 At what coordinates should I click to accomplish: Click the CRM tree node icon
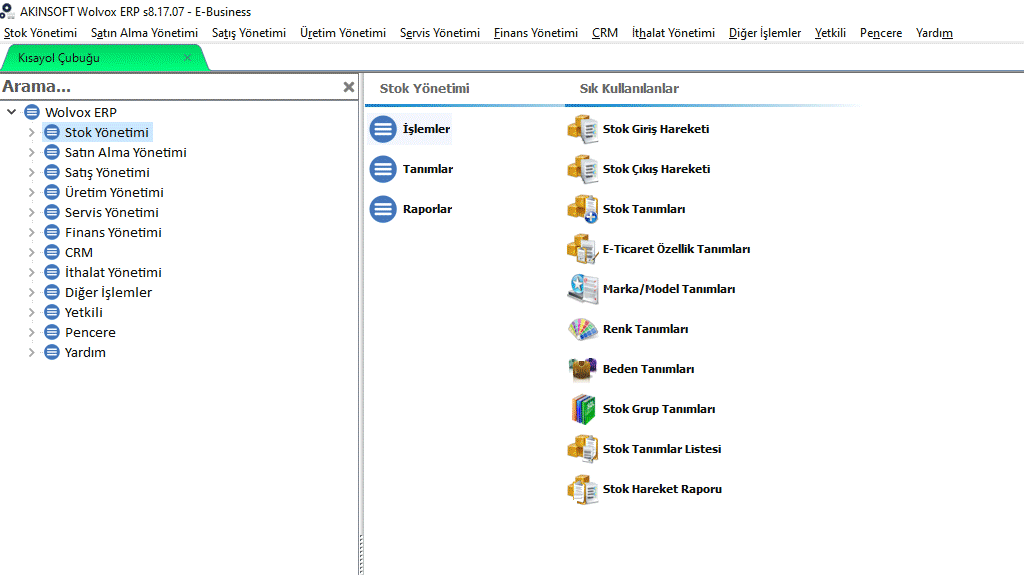point(52,252)
